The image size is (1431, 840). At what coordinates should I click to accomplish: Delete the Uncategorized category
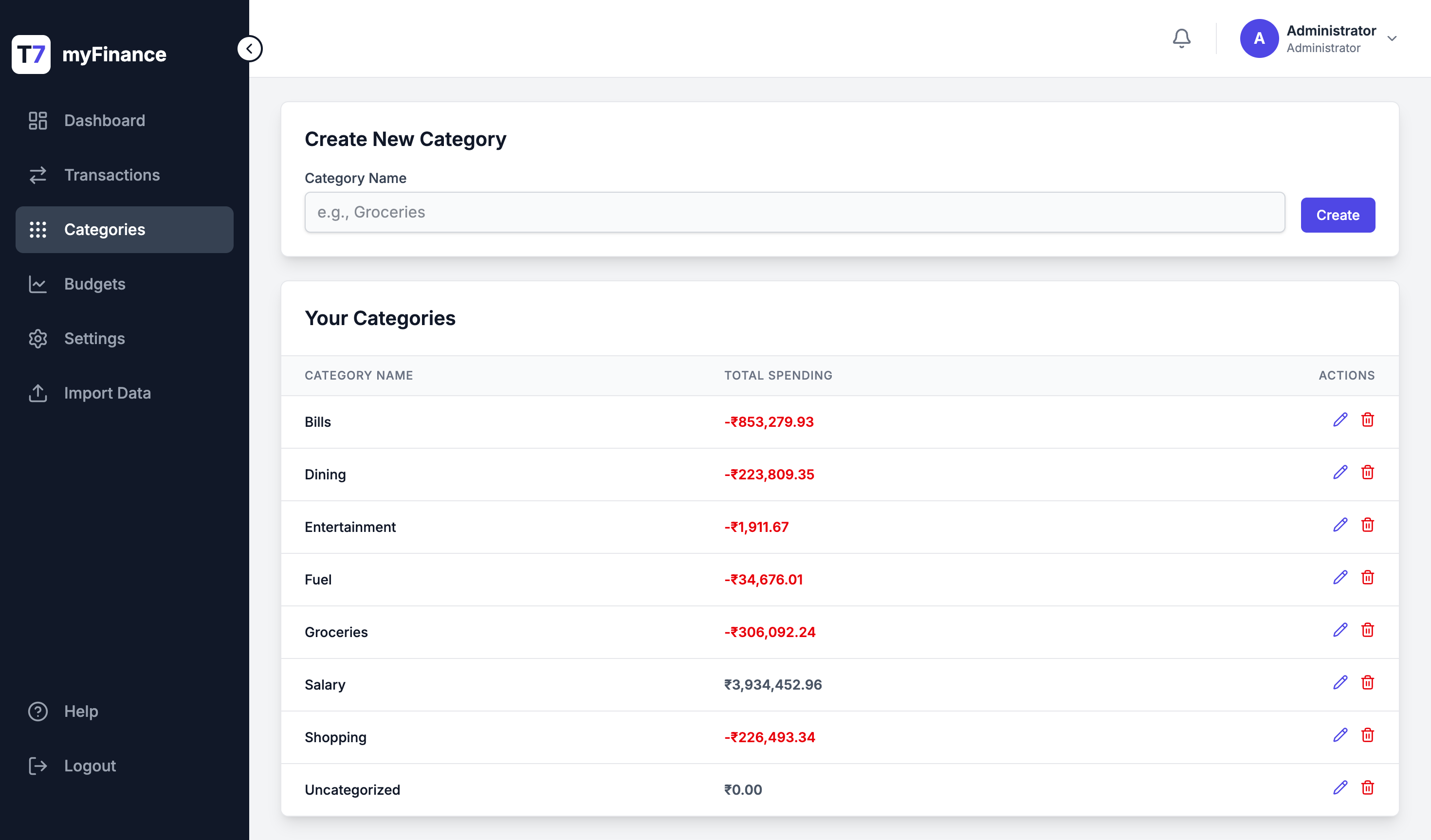click(1368, 788)
